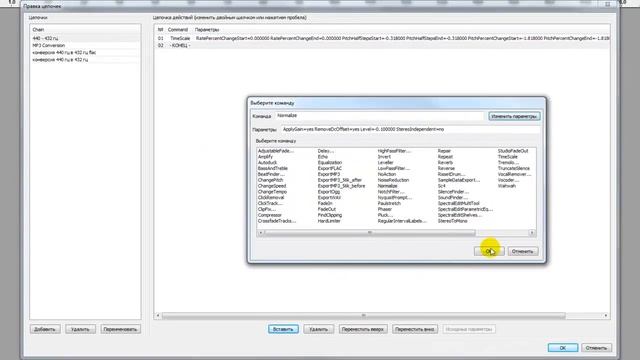This screenshot has width=640, height=360.
Task: Click Отменить in the command selection dialog
Action: click(x=522, y=251)
